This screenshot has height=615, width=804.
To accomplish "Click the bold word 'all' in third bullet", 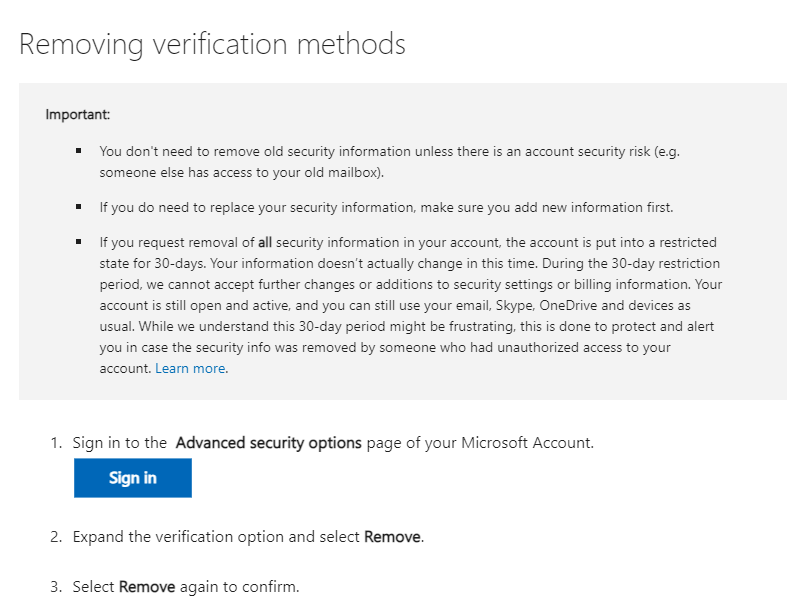I will pos(265,242).
